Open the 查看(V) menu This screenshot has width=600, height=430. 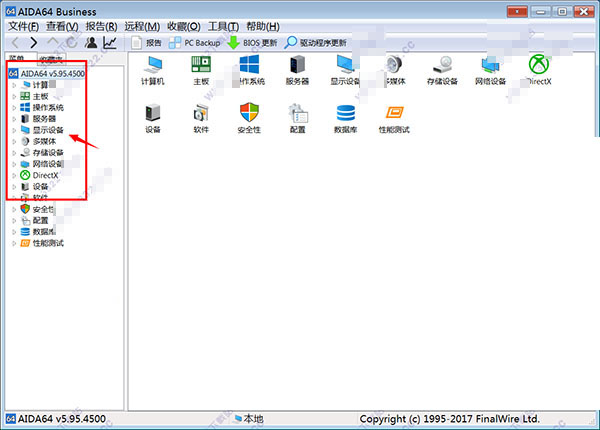(62, 26)
